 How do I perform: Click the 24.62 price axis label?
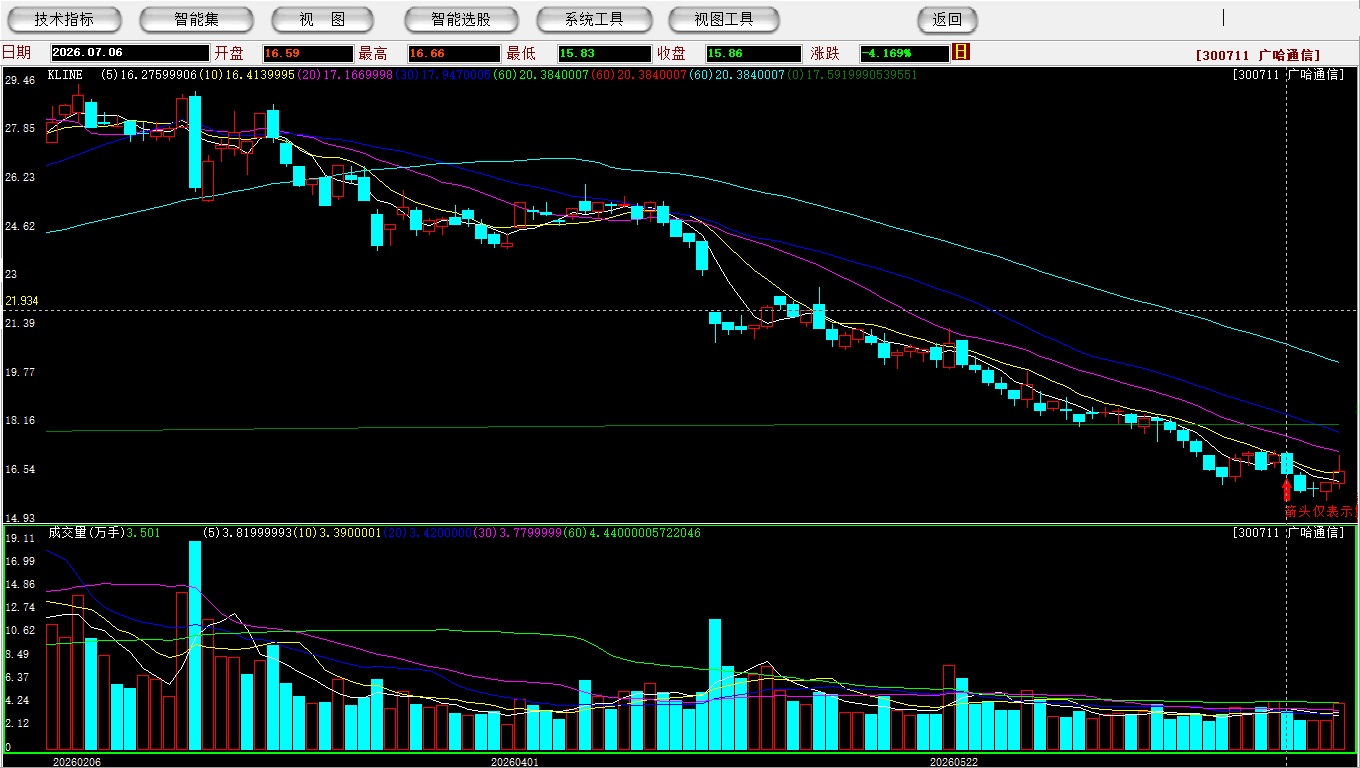(20, 227)
